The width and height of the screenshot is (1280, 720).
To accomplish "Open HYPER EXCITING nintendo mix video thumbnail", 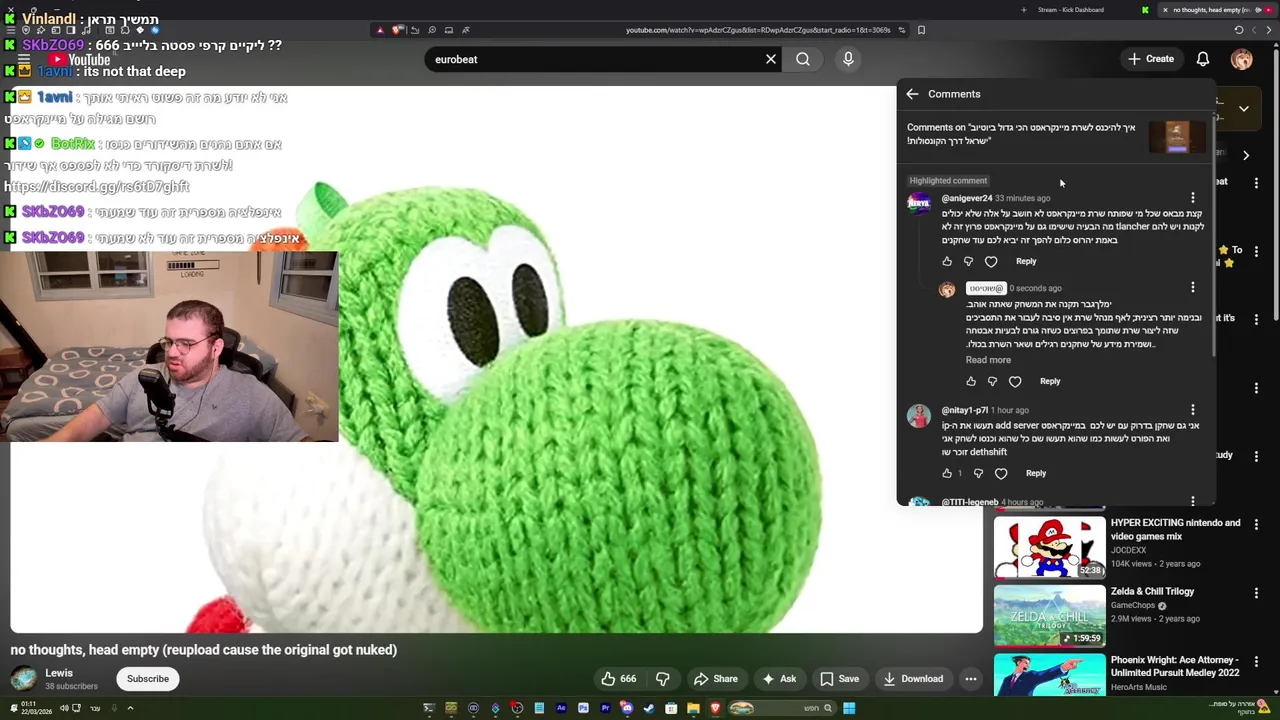I will tap(1049, 547).
